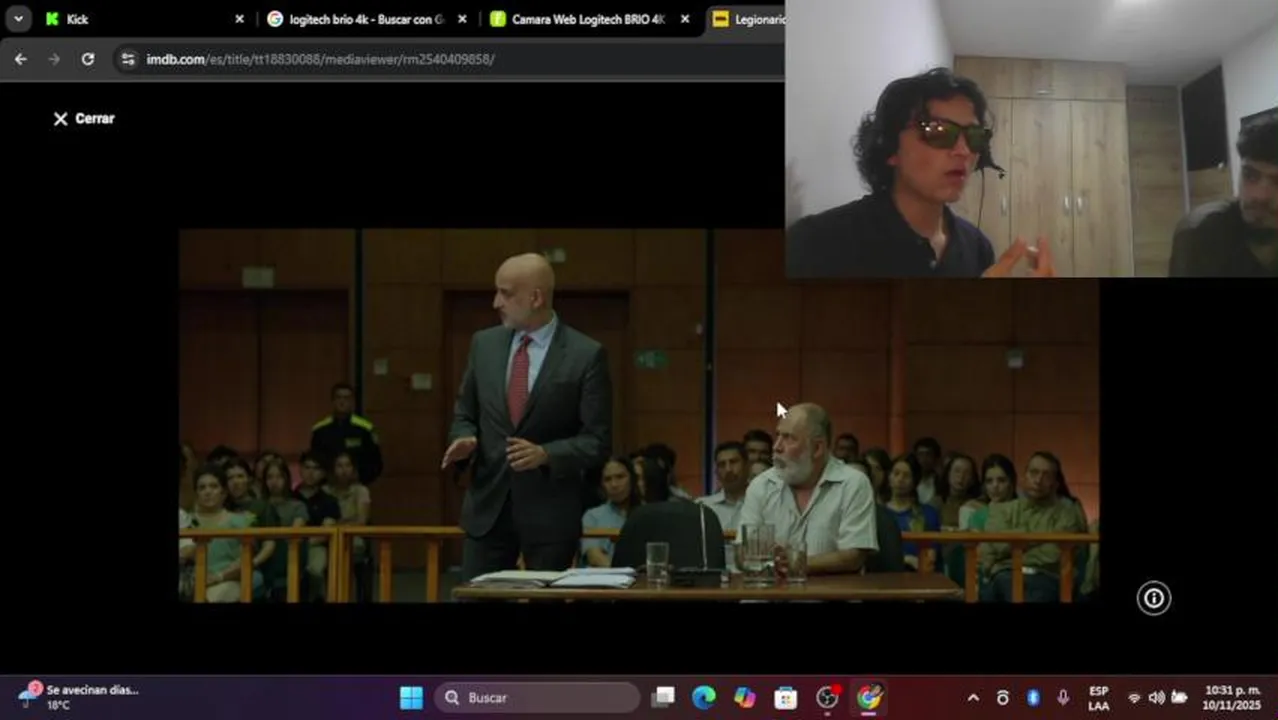Launch Microsoft Edge from the taskbar
The height and width of the screenshot is (720, 1278).
pos(704,697)
